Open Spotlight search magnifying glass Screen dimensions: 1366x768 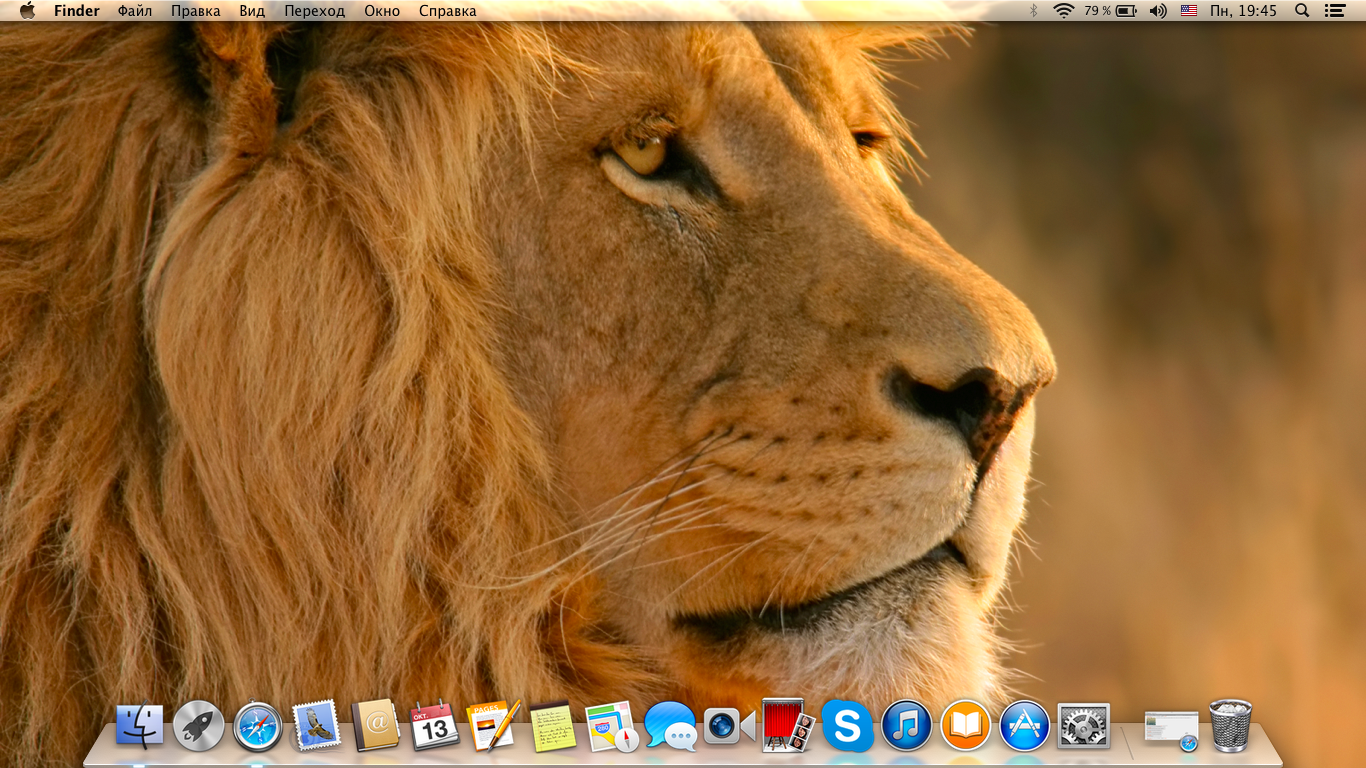(1301, 11)
